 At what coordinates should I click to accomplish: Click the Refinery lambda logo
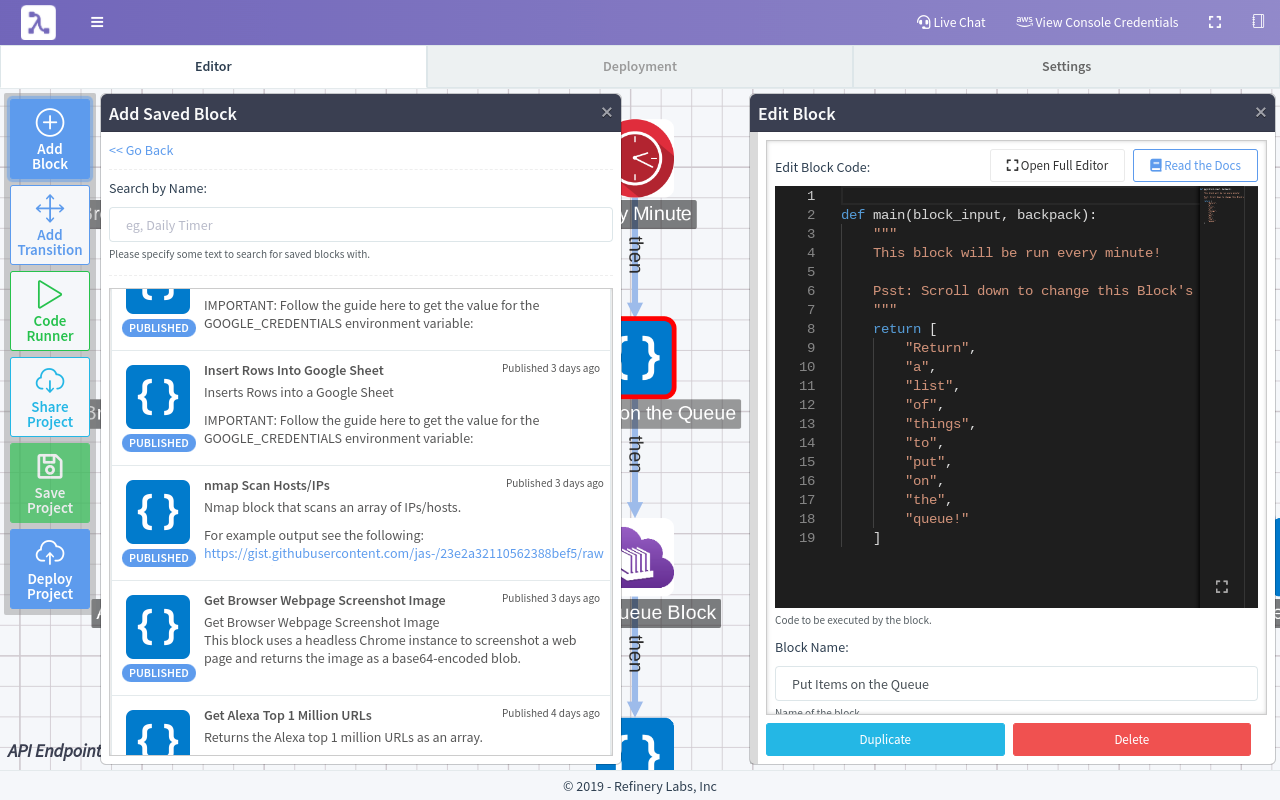[x=38, y=22]
